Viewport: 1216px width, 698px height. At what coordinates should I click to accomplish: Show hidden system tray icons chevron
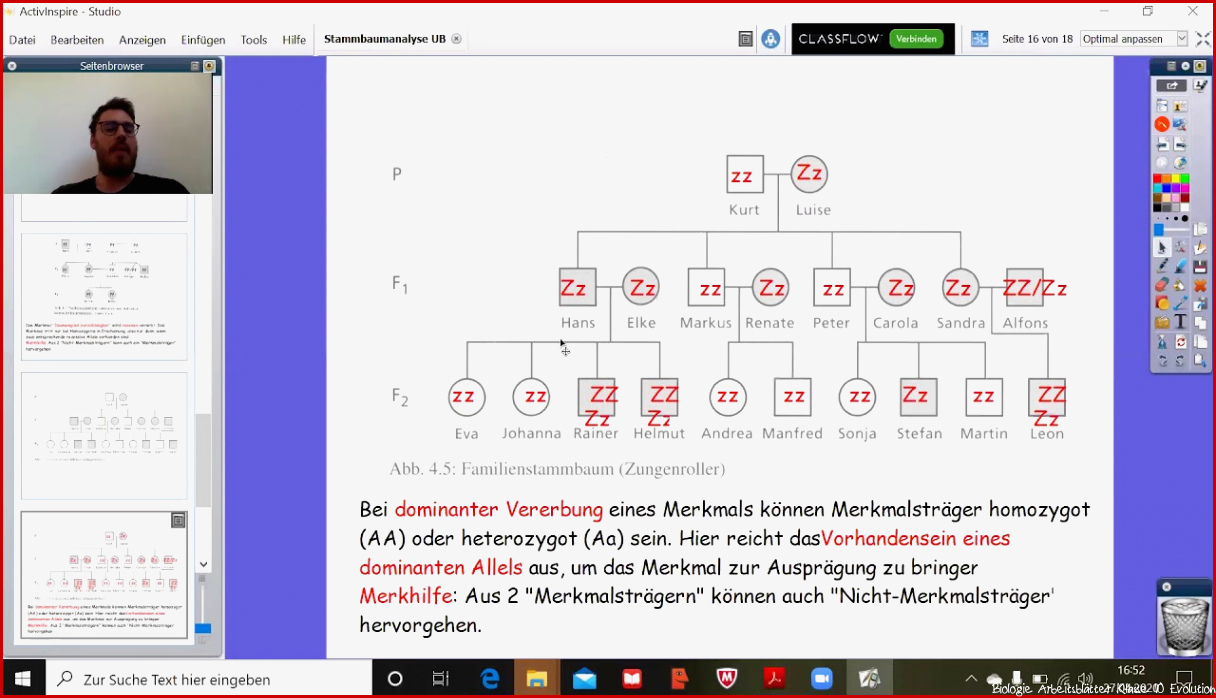970,679
